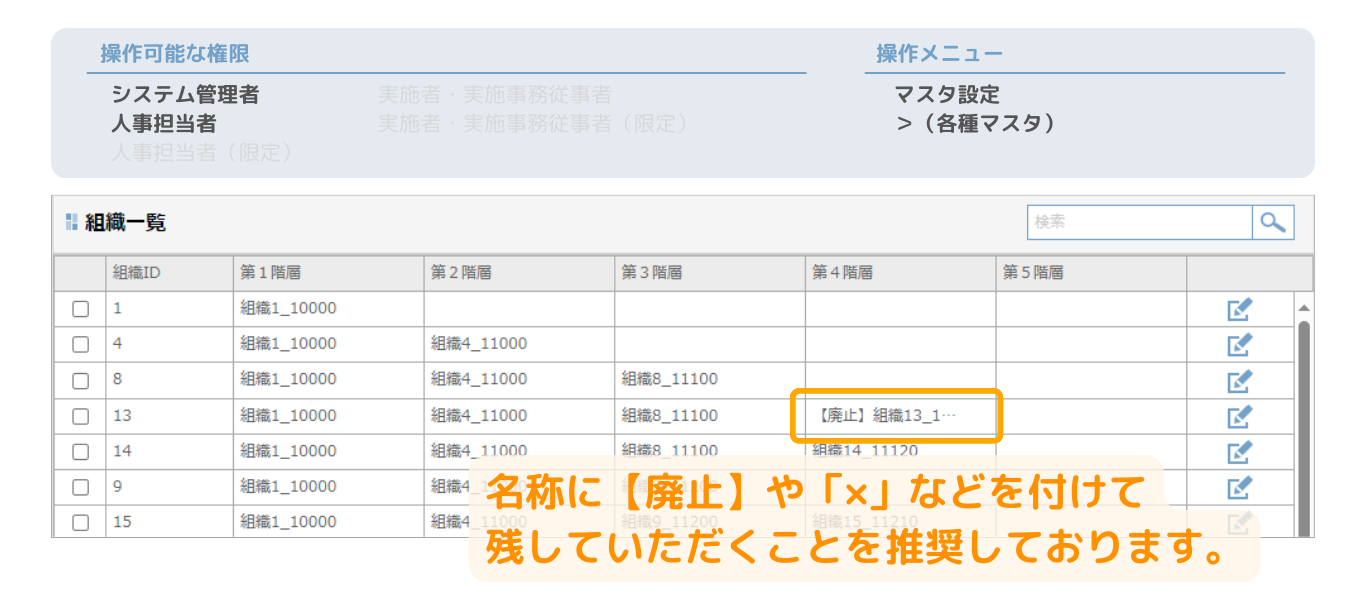Click inside the 検索 search field

(x=1140, y=221)
